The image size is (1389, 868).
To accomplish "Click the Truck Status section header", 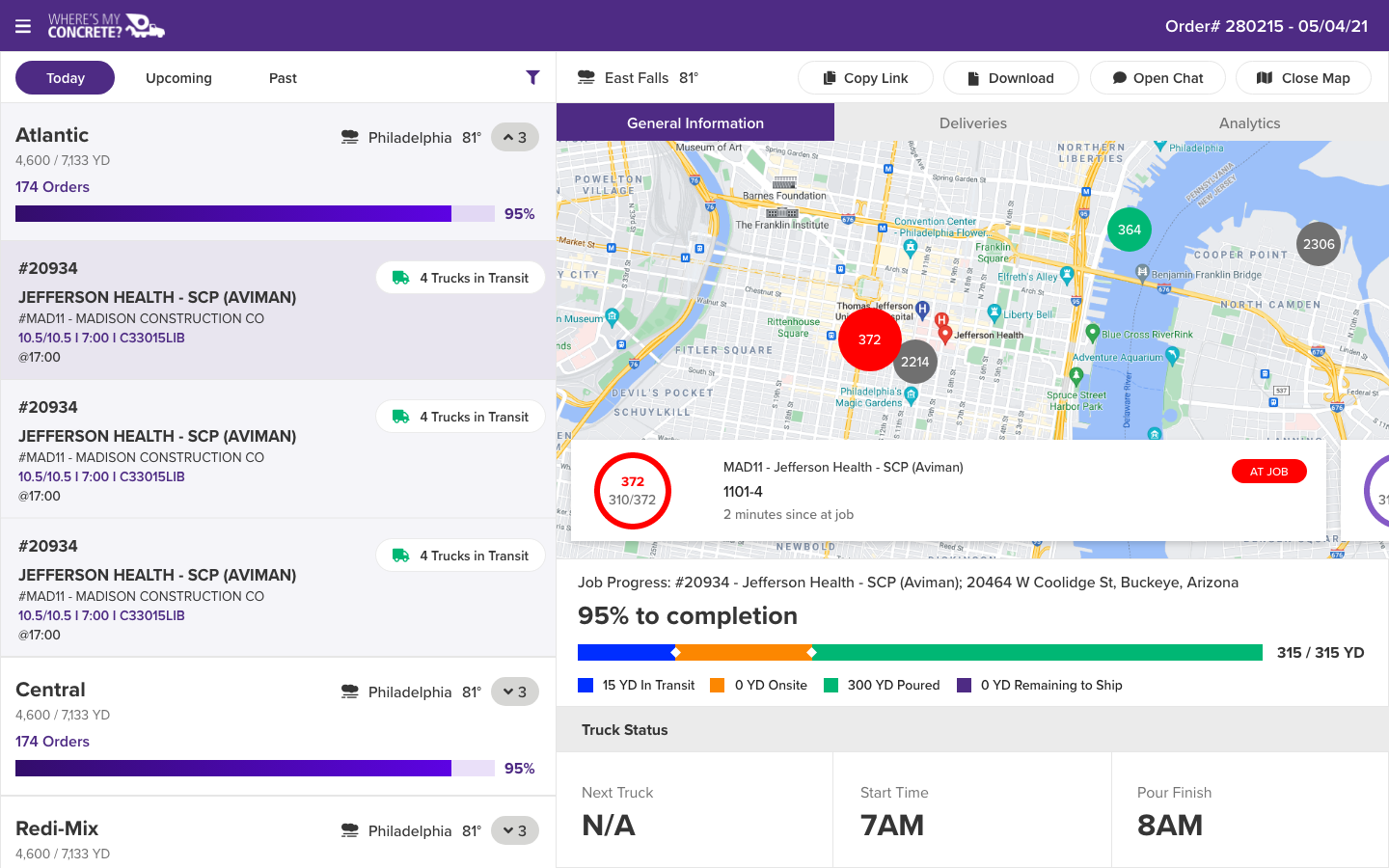I will 972,730.
